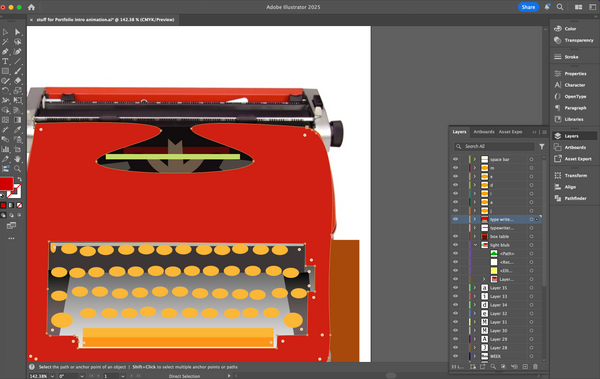Select the Zoom tool
Viewport: 600px width, 379px height.
tap(18, 168)
